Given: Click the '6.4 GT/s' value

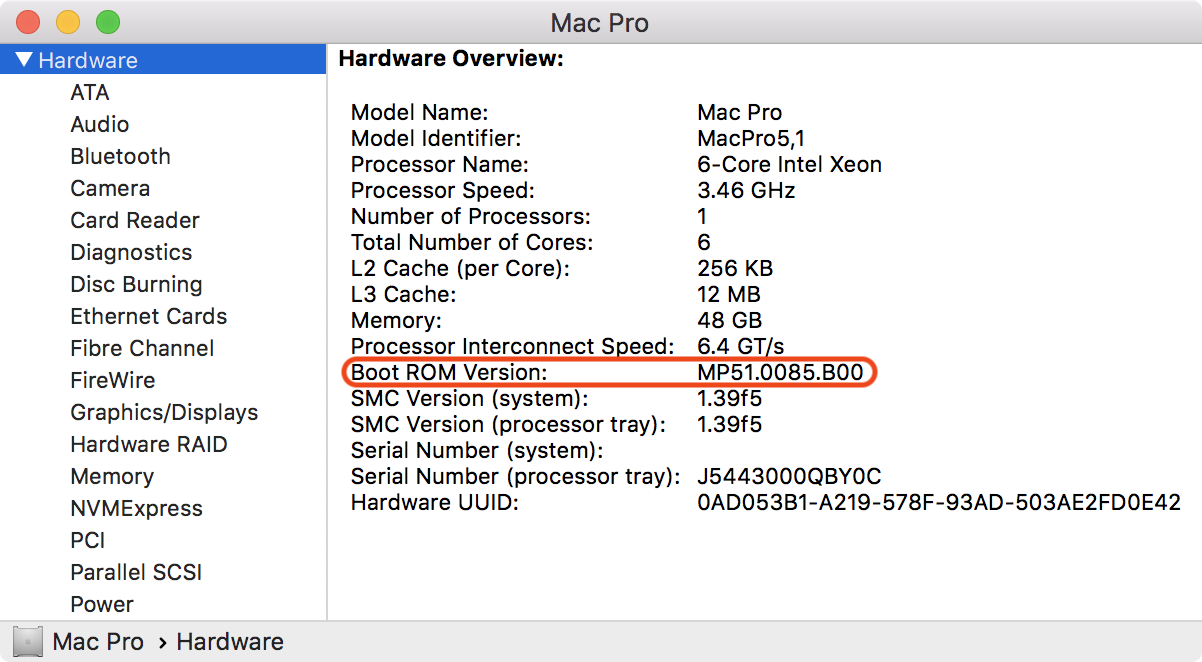Looking at the screenshot, I should [741, 346].
